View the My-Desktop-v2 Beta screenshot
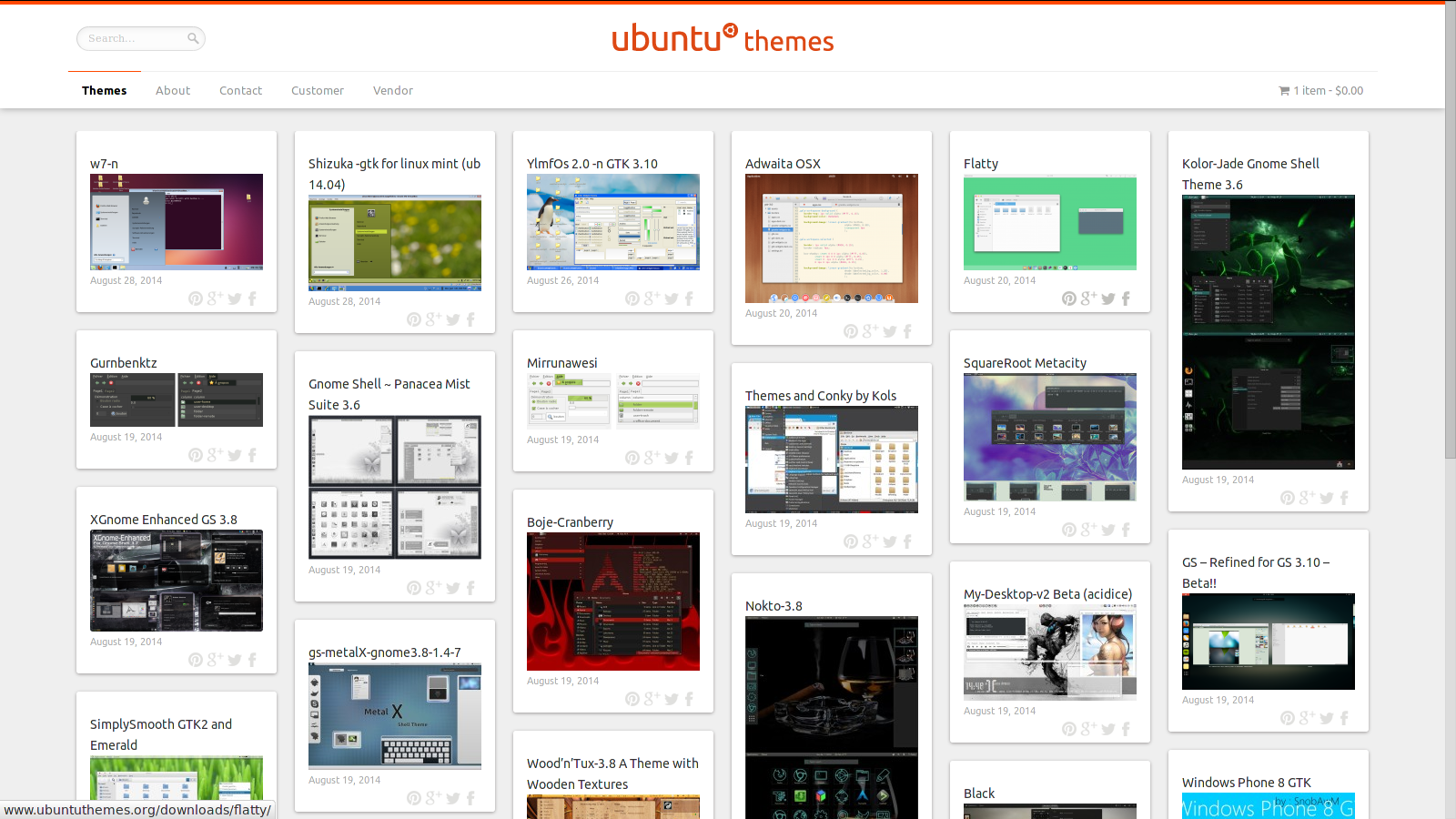This screenshot has height=819, width=1456. (1050, 652)
